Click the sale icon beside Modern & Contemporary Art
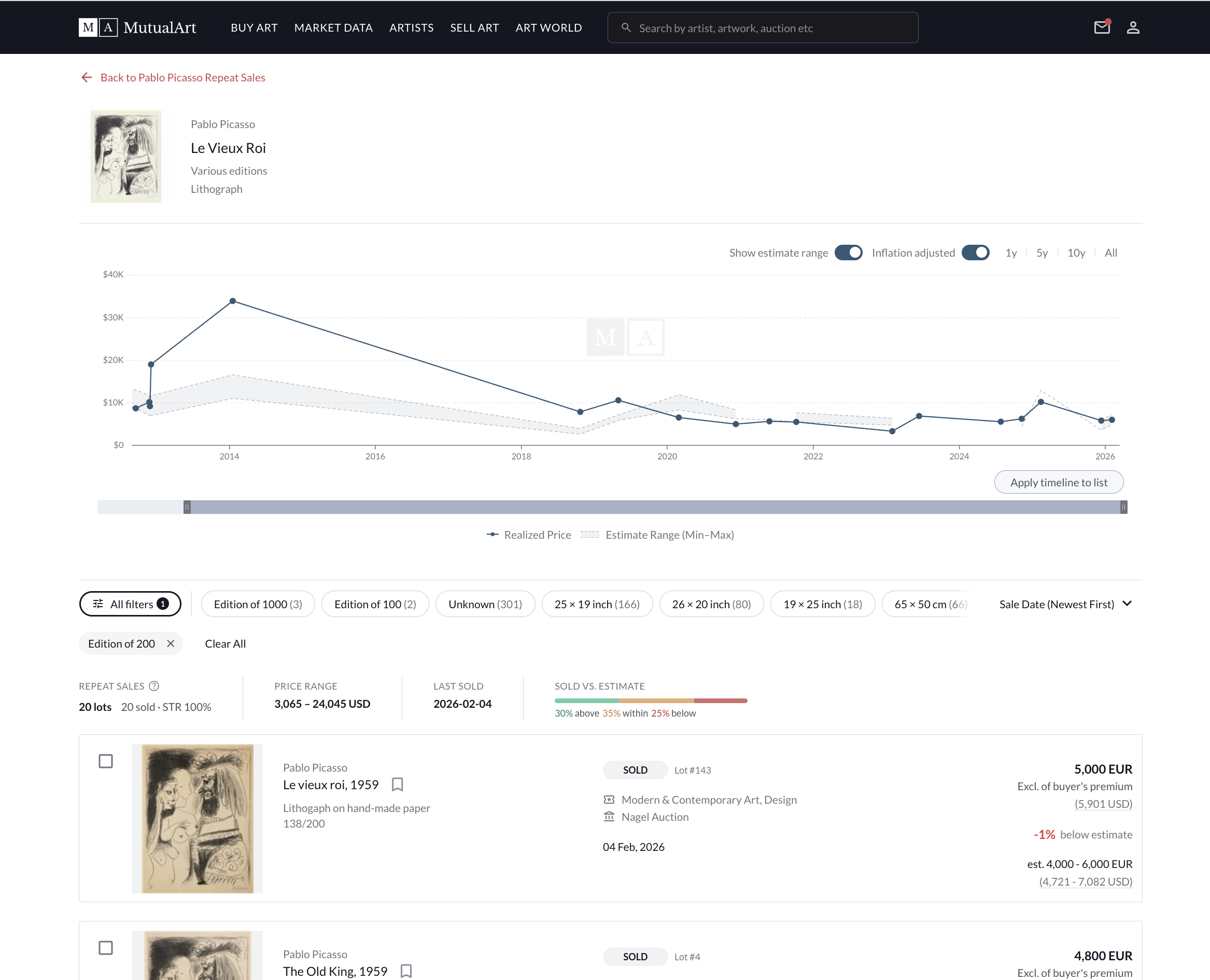This screenshot has width=1210, height=980. pyautogui.click(x=609, y=800)
